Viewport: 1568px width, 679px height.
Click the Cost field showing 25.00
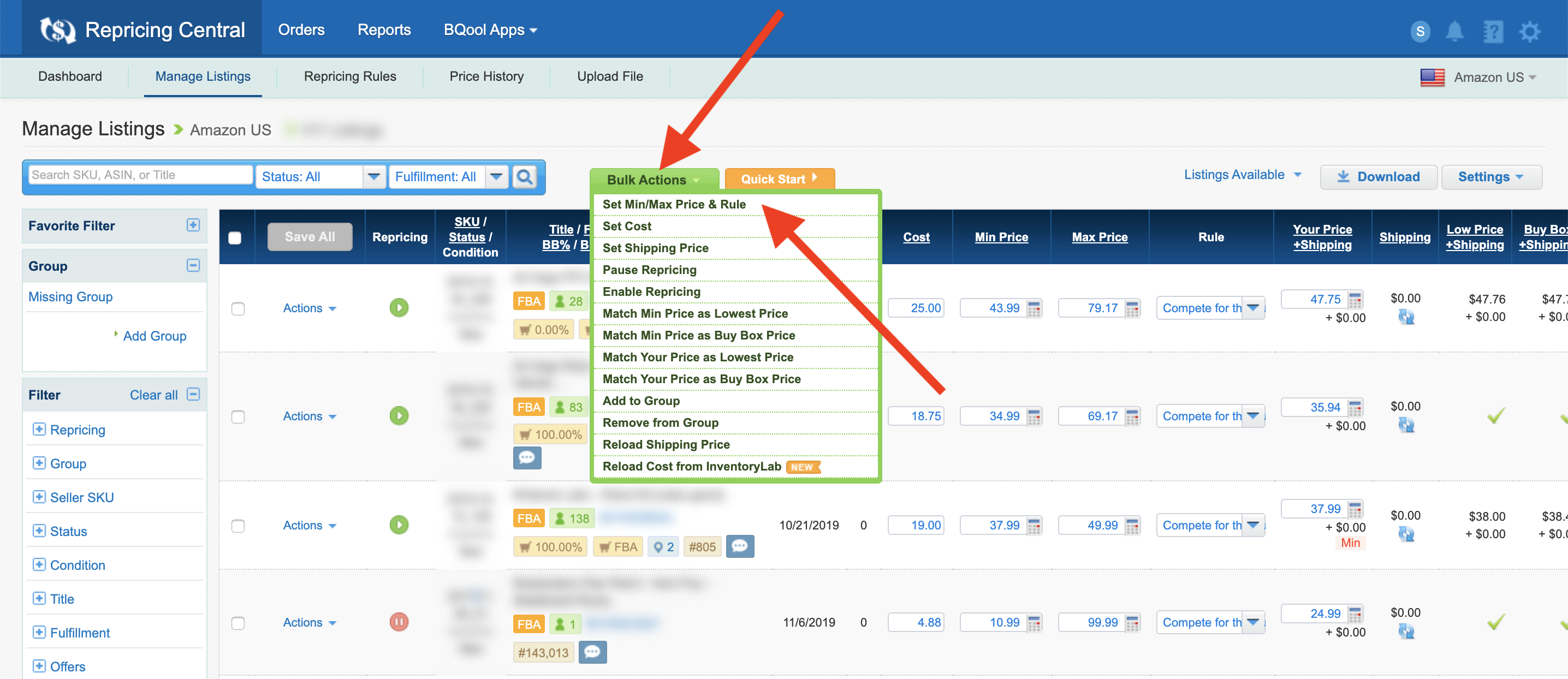tap(916, 308)
